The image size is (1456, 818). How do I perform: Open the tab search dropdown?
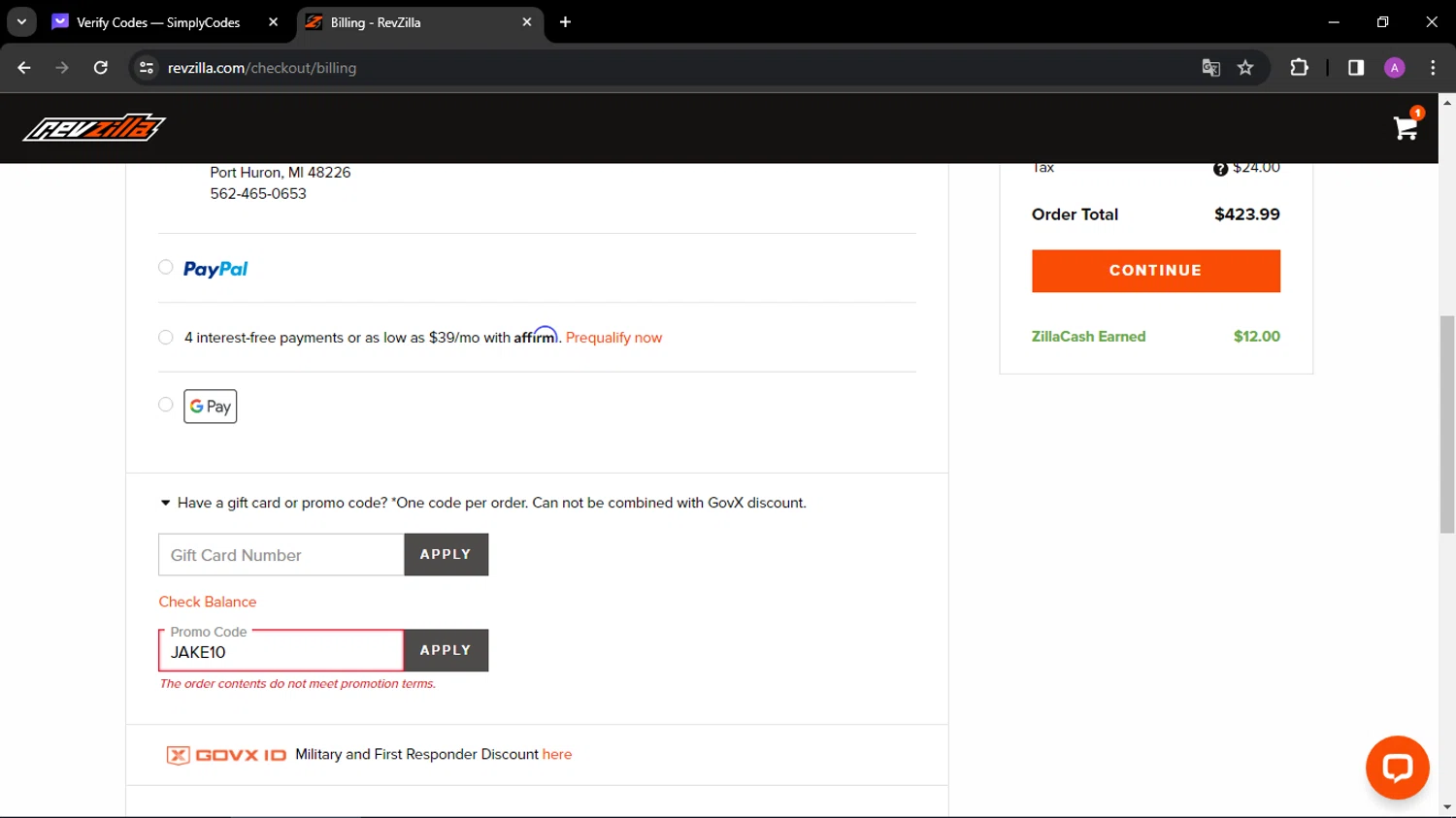pyautogui.click(x=21, y=22)
